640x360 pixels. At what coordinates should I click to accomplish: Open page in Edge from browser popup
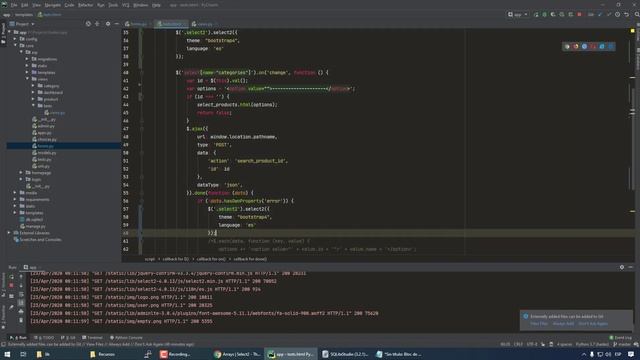point(611,47)
